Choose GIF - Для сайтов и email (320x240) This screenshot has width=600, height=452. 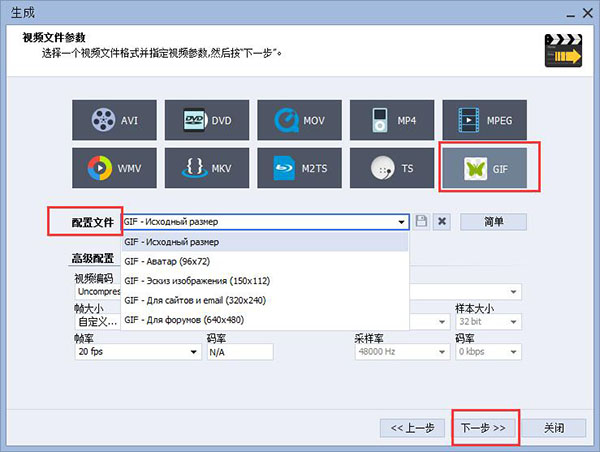265,300
